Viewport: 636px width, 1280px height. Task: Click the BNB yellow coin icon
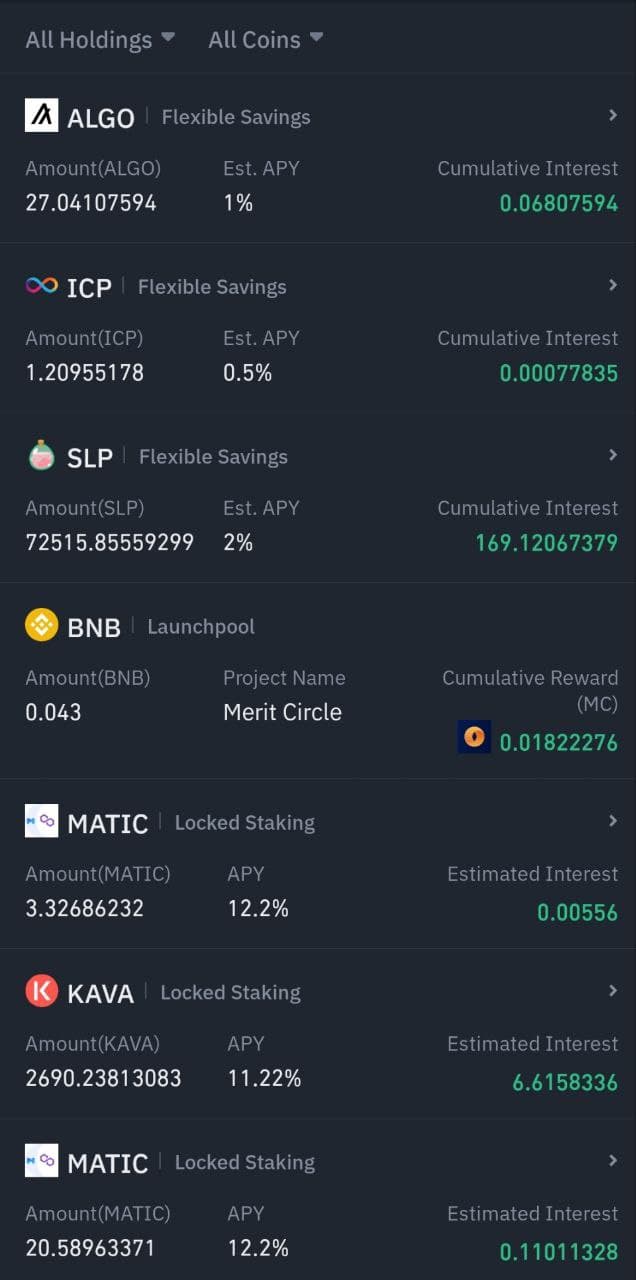tap(41, 626)
